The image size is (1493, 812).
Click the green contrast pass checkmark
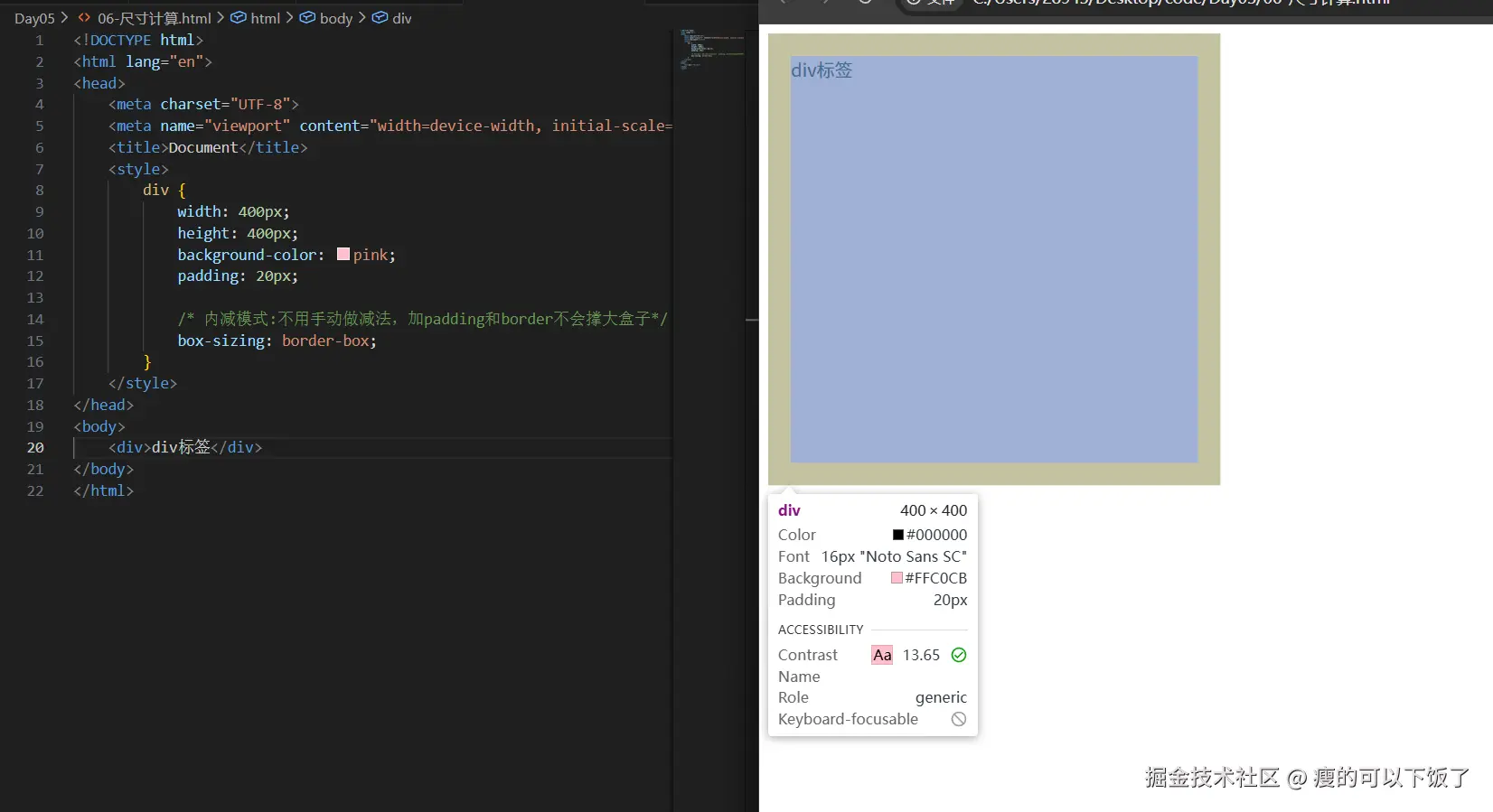tap(959, 655)
